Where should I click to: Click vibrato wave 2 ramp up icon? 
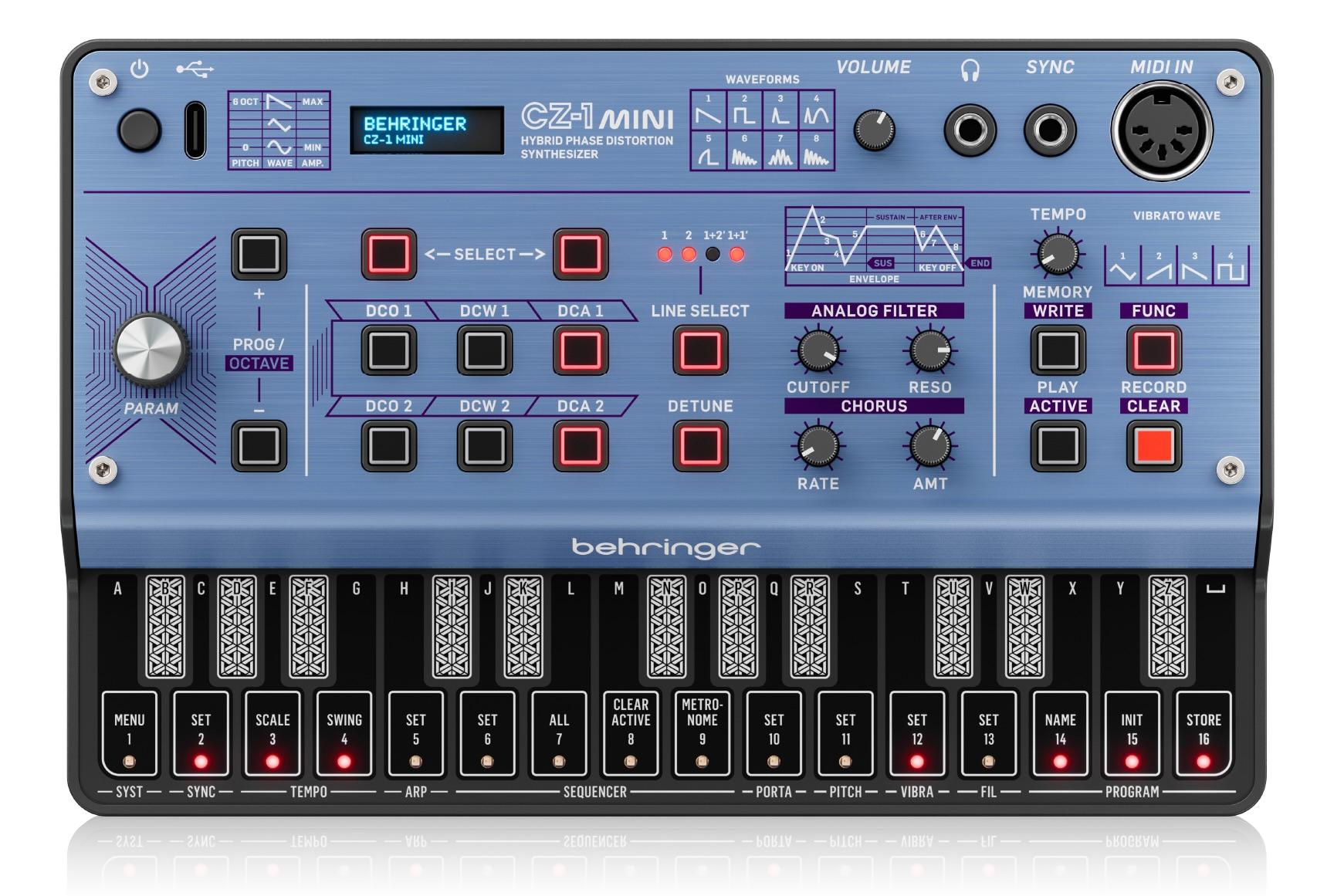tap(1158, 271)
